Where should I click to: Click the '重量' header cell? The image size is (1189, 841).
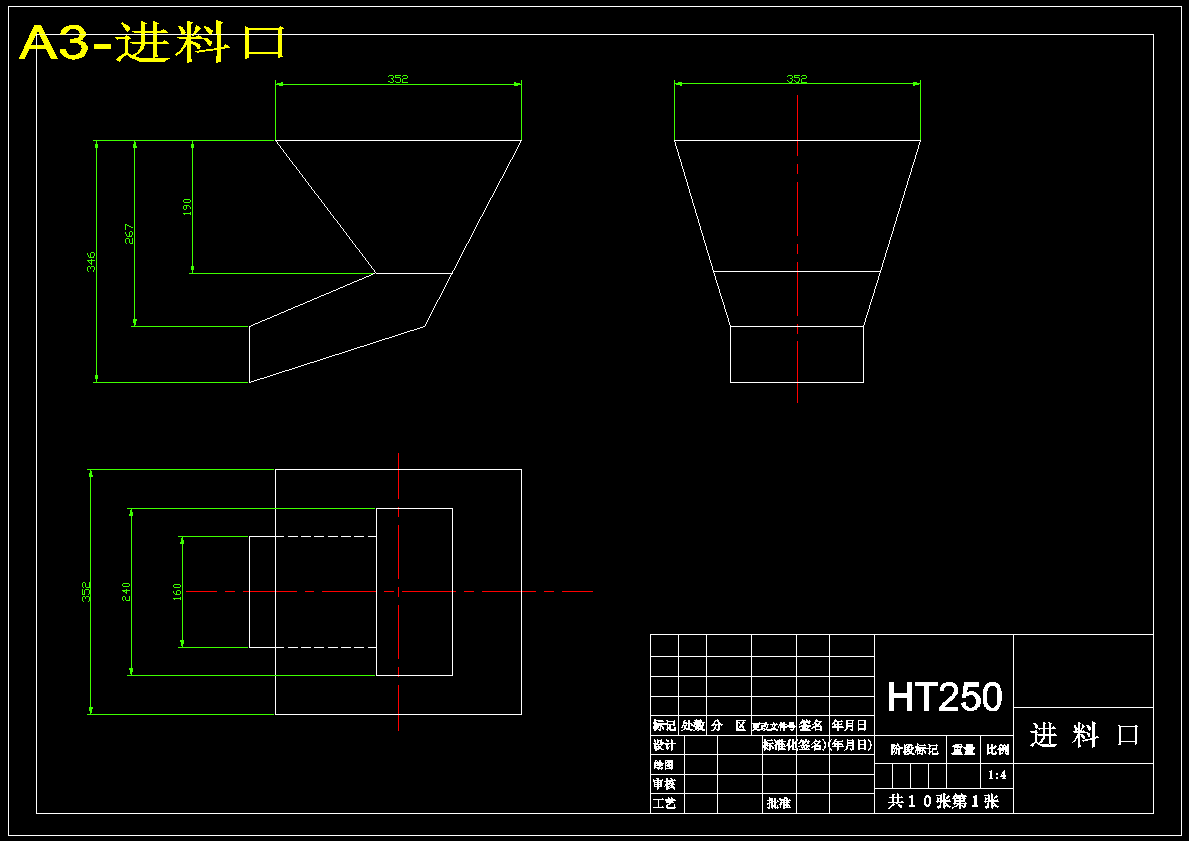coord(964,750)
